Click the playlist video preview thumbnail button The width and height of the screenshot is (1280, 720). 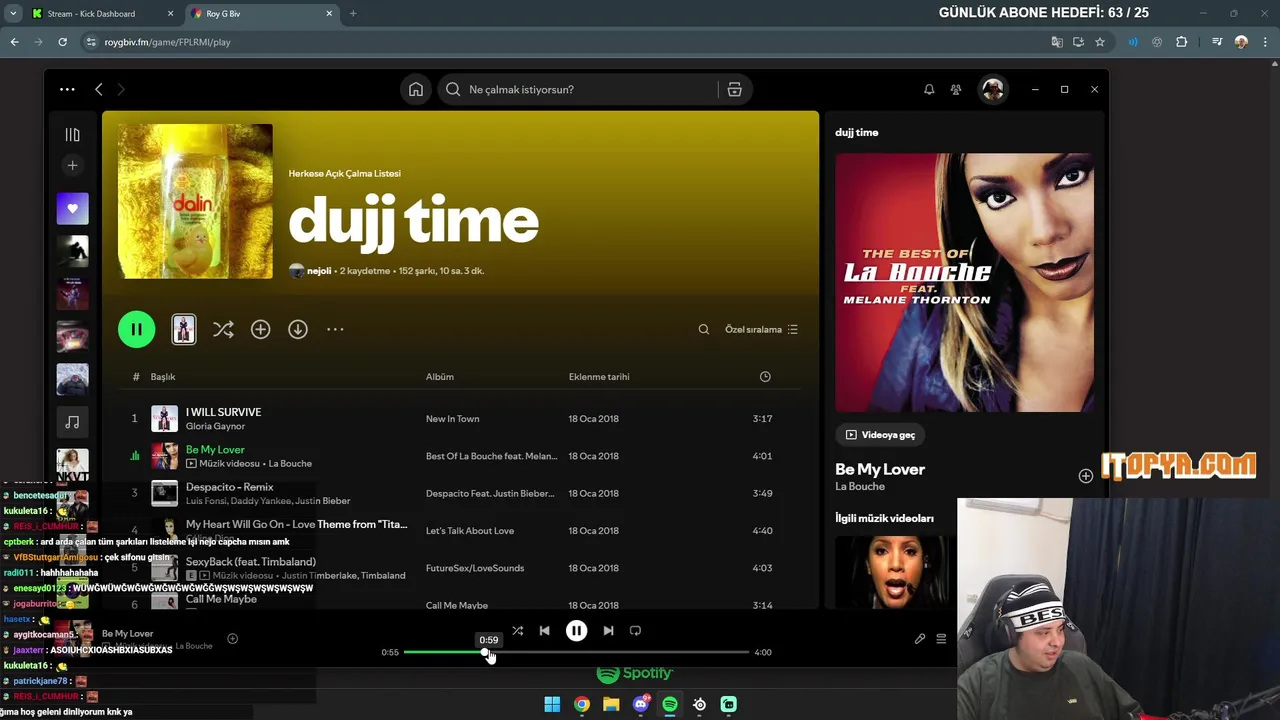click(184, 329)
